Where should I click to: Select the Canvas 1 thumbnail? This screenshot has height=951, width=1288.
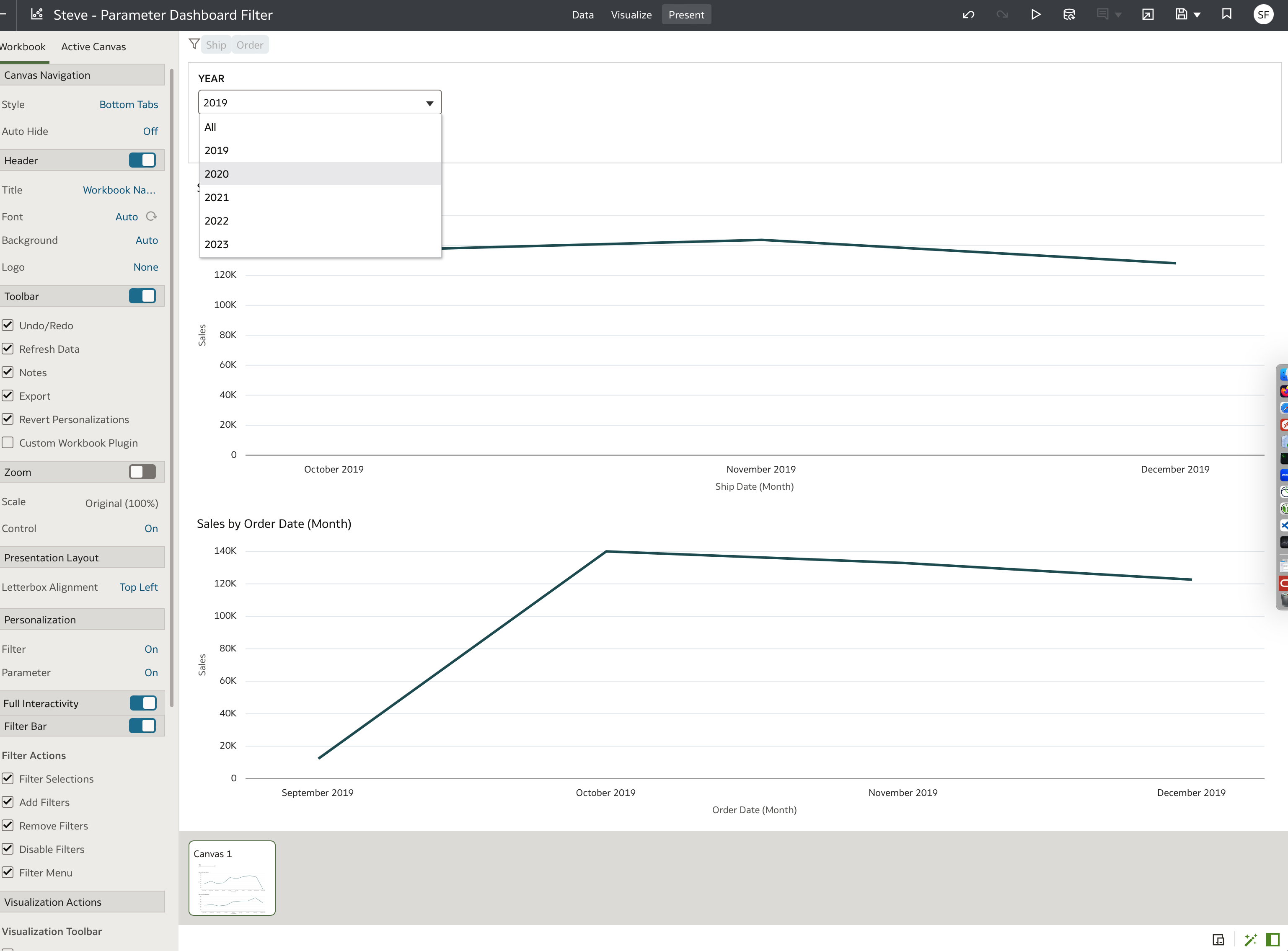click(232, 878)
